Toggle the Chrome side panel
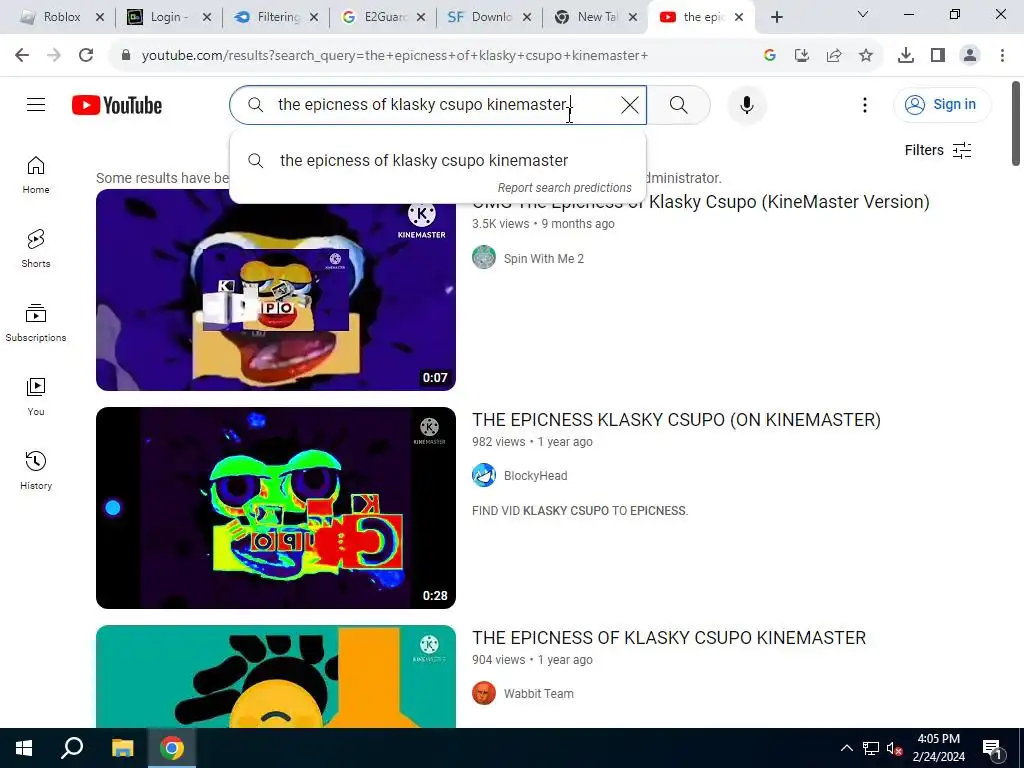The height and width of the screenshot is (768, 1024). coord(938,56)
